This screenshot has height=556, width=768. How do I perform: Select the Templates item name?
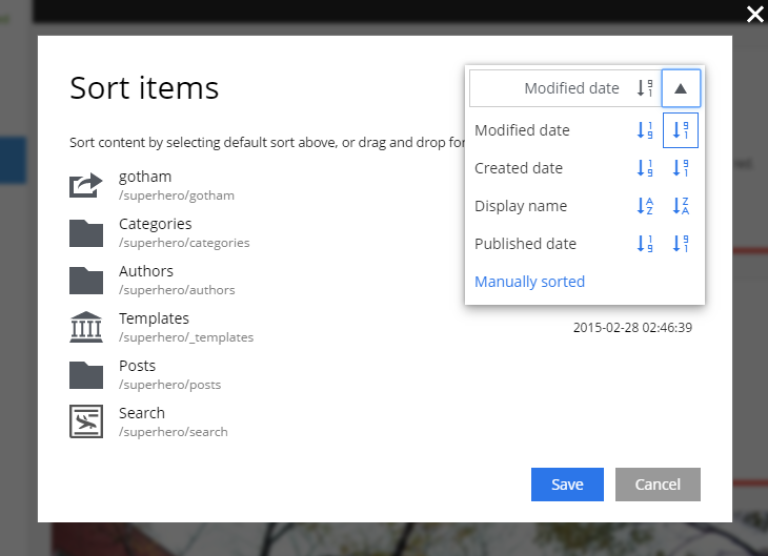coord(154,318)
